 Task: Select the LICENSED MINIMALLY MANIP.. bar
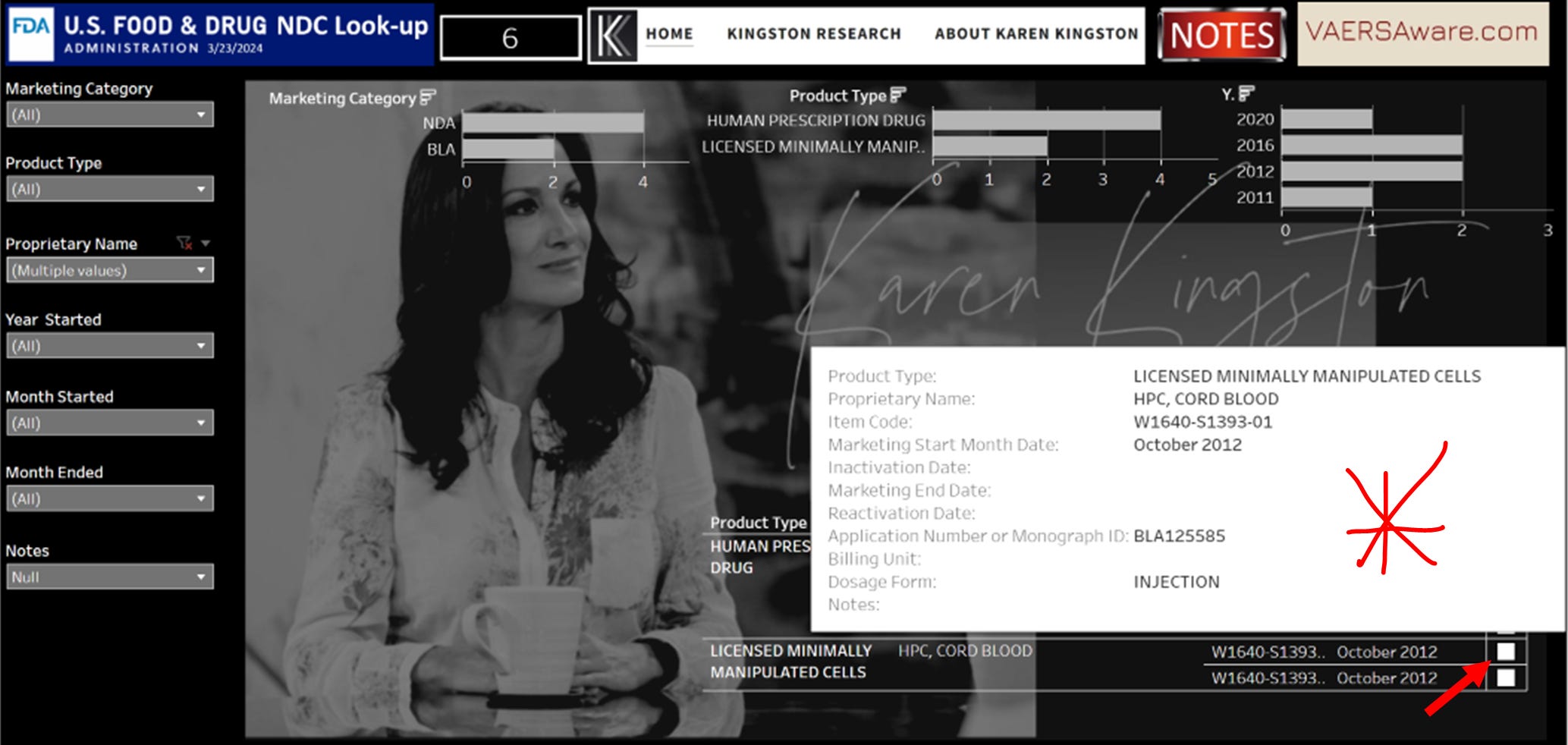pos(990,146)
